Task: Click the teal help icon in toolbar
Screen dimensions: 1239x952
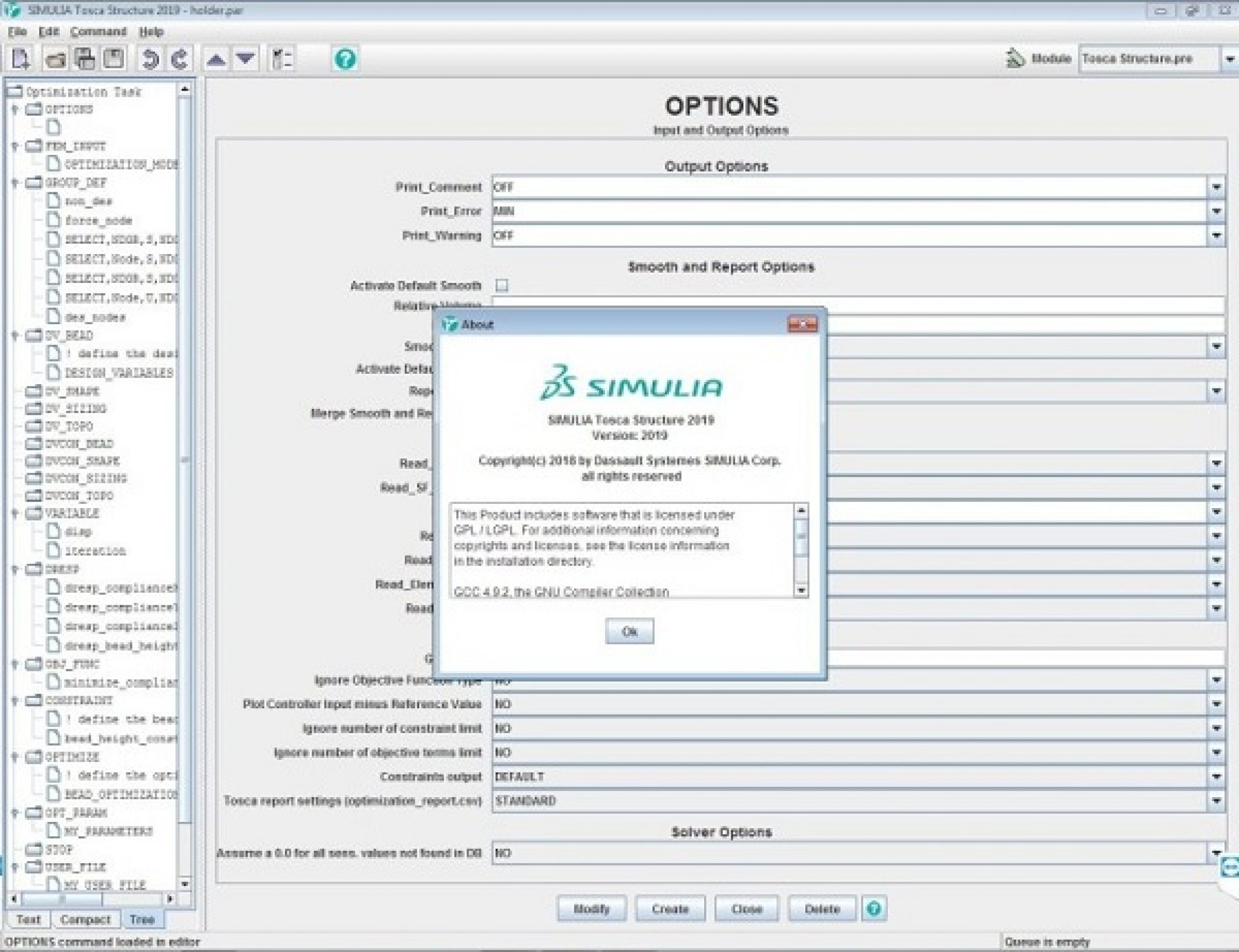Action: (345, 59)
